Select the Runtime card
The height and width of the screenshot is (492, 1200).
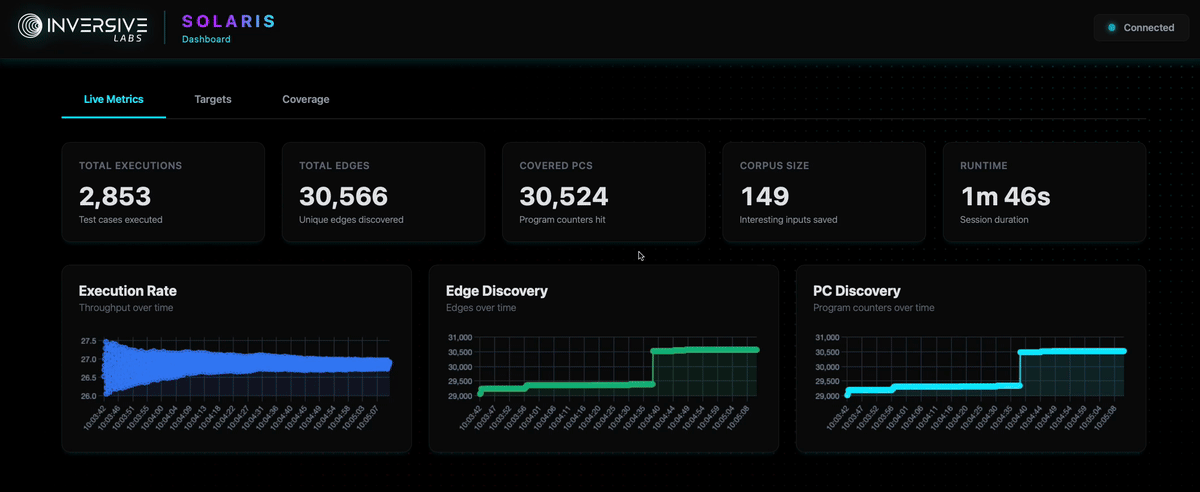pyautogui.click(x=1044, y=192)
